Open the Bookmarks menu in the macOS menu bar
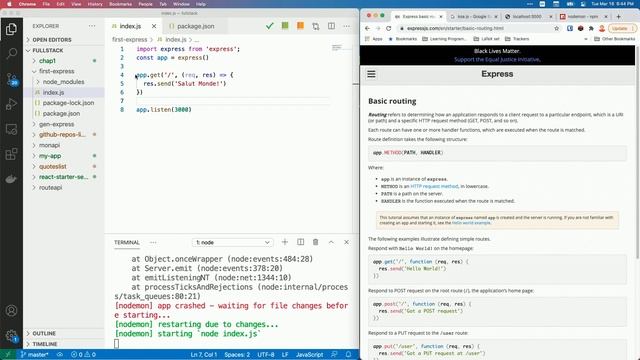This screenshot has height=360, width=640. 120,4
